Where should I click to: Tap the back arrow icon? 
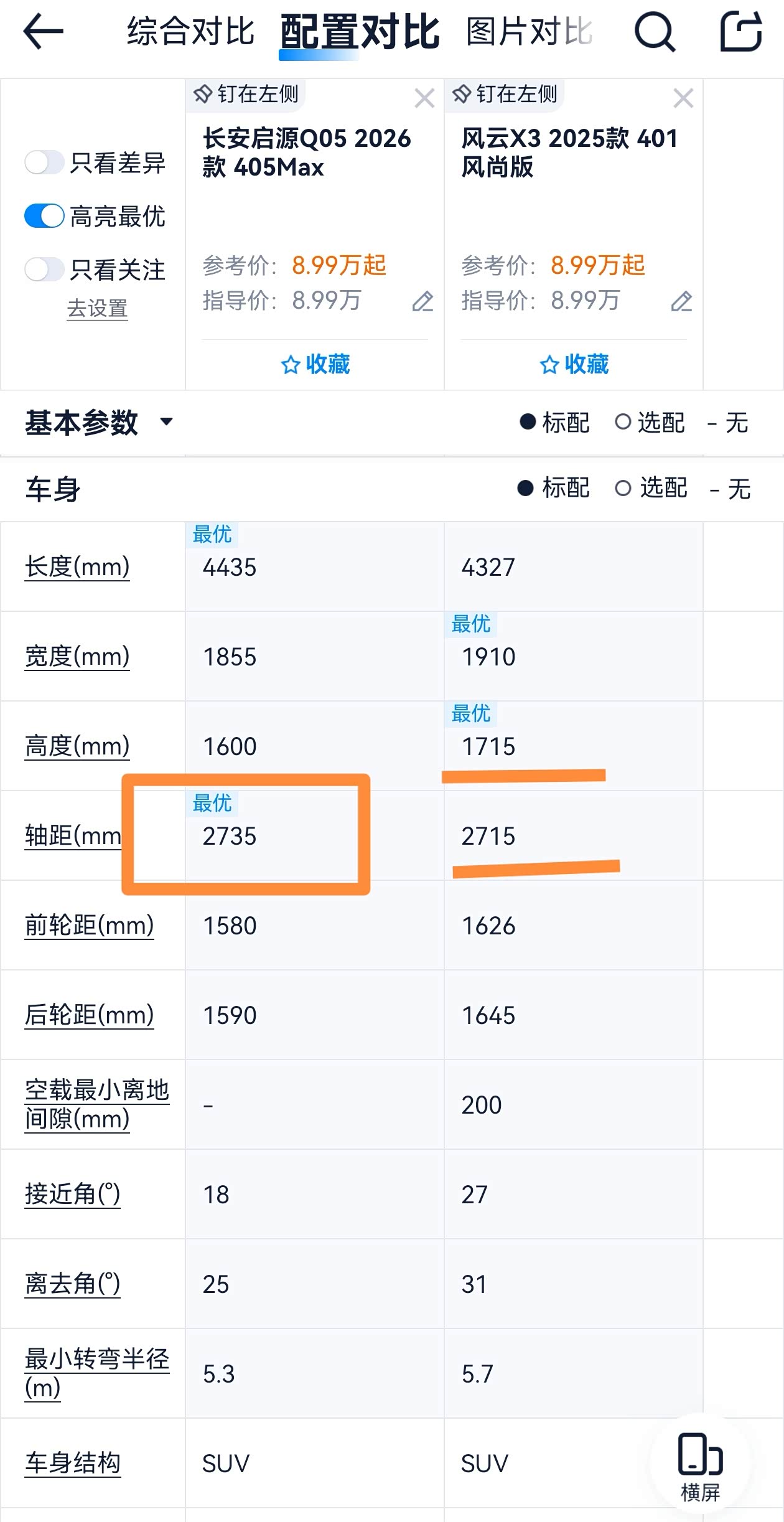(x=43, y=31)
